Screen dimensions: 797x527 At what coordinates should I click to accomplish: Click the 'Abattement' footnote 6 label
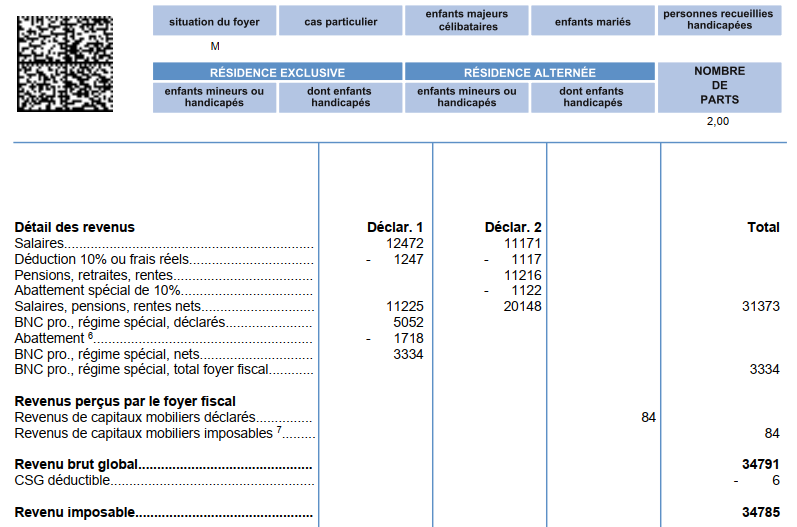[53, 338]
